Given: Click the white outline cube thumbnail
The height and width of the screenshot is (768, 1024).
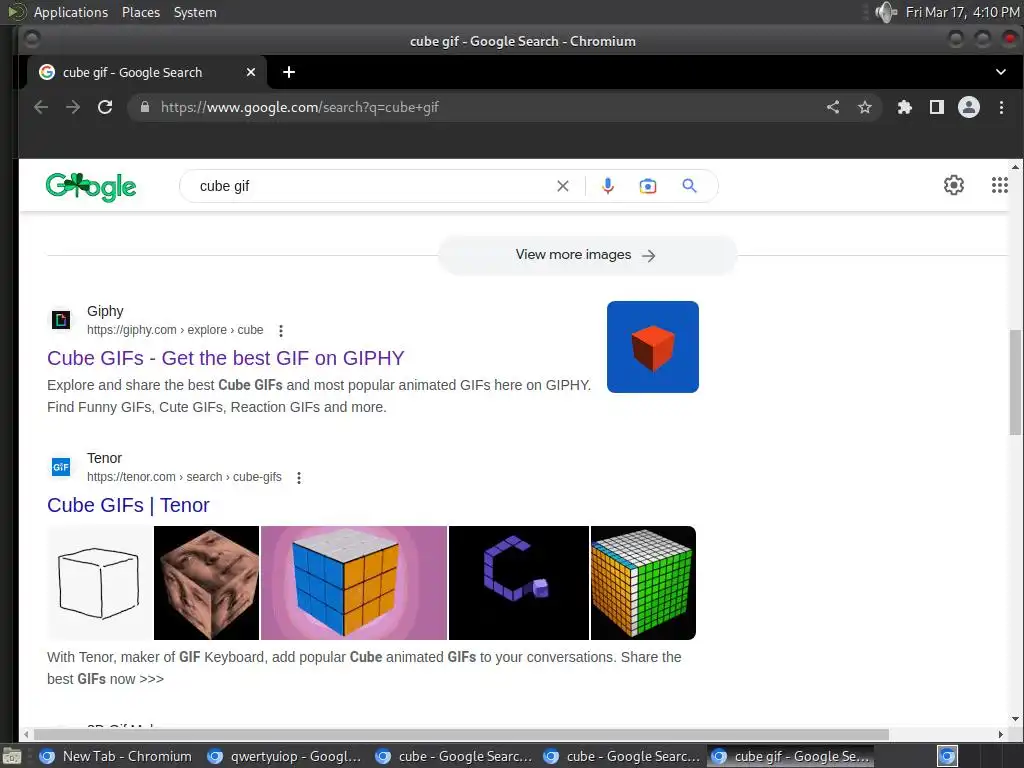Looking at the screenshot, I should coord(100,583).
